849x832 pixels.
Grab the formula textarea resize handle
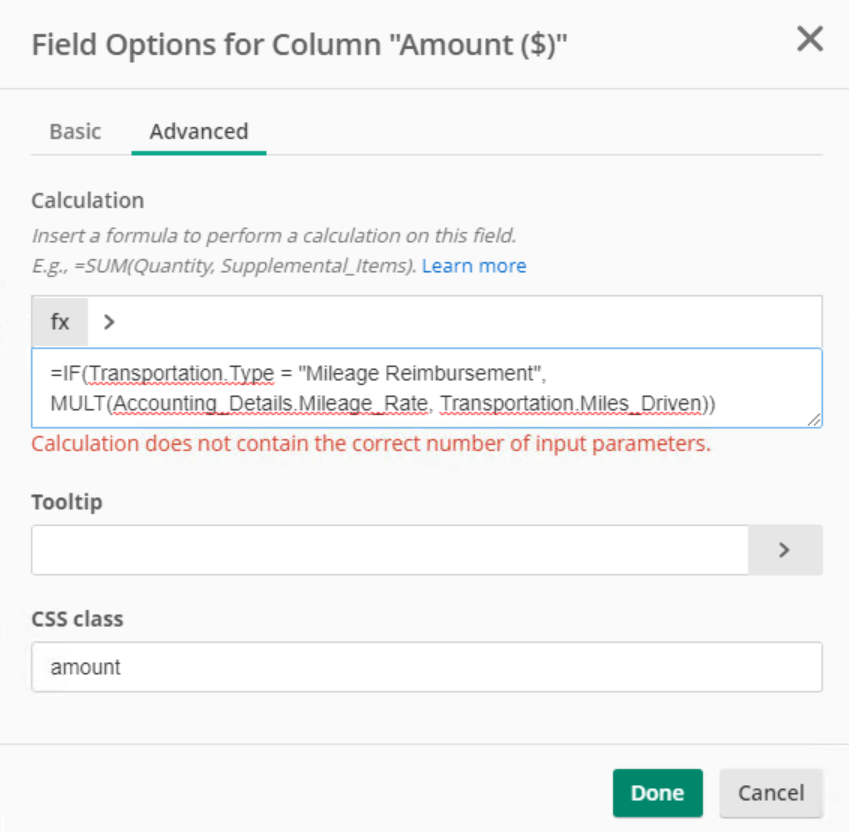tap(814, 420)
